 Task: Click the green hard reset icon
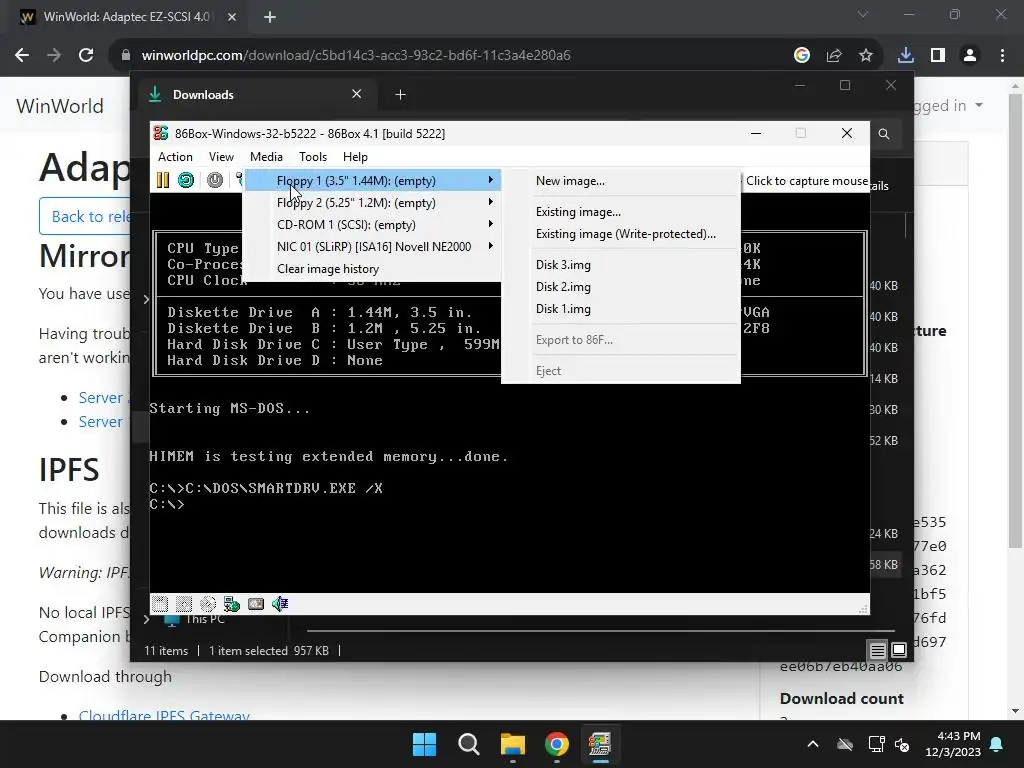tap(186, 180)
